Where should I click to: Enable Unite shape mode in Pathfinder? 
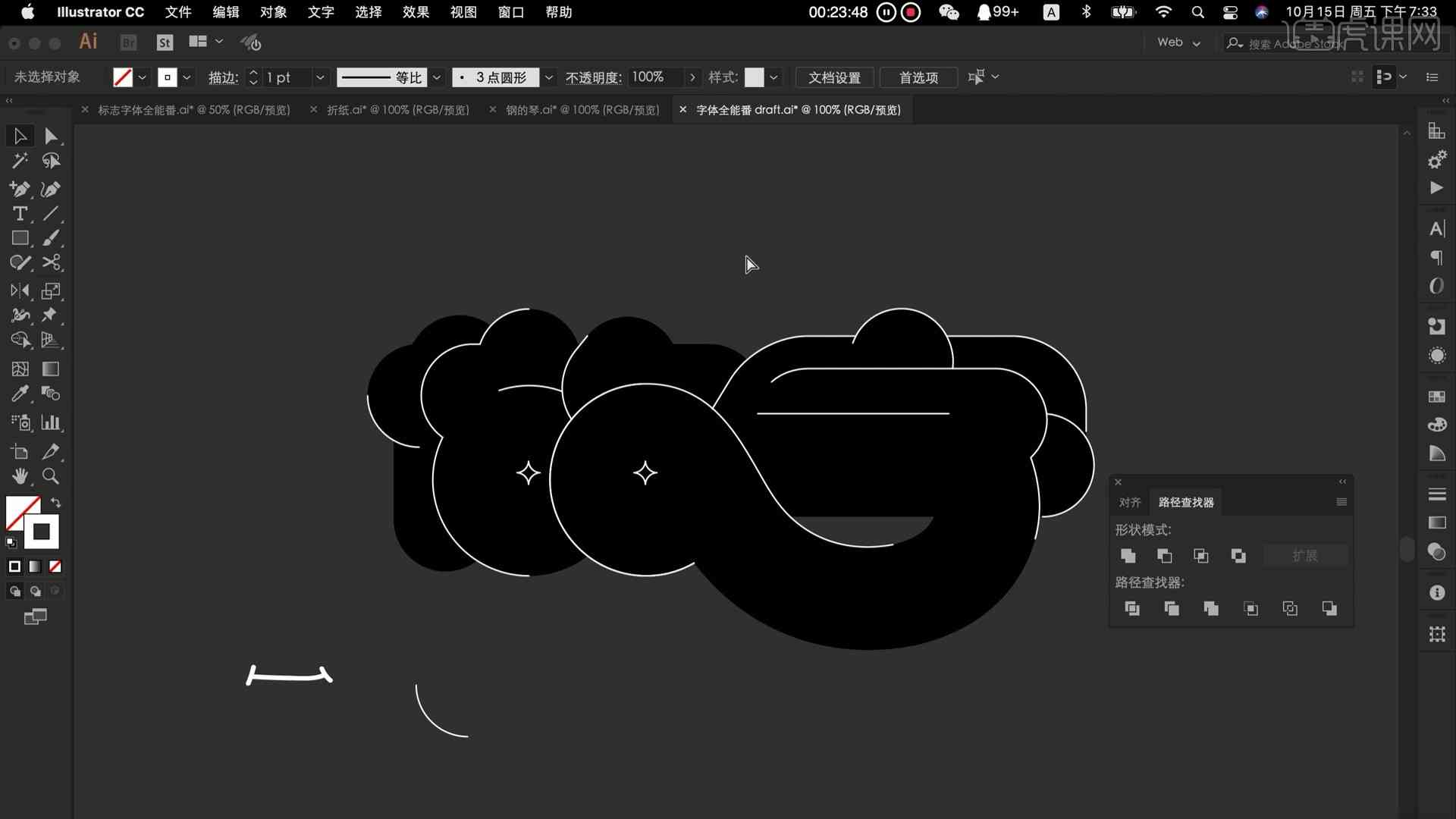(1128, 555)
